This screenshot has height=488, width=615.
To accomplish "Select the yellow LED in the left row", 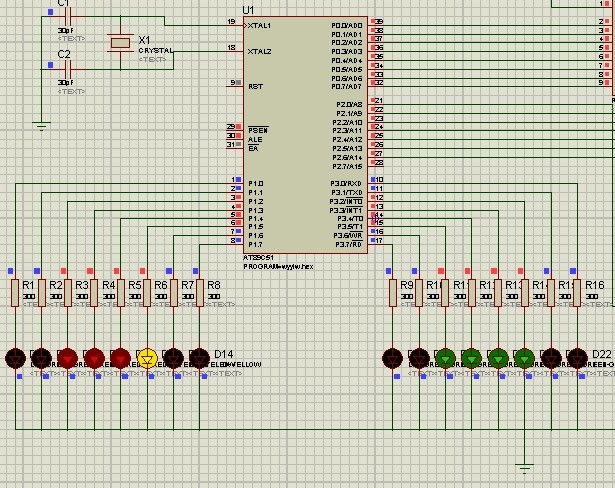I will point(147,357).
